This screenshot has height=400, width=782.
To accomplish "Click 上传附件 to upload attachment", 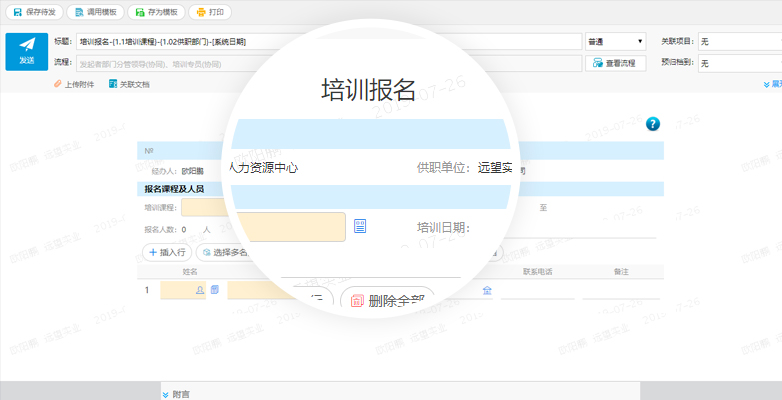I will pos(74,85).
